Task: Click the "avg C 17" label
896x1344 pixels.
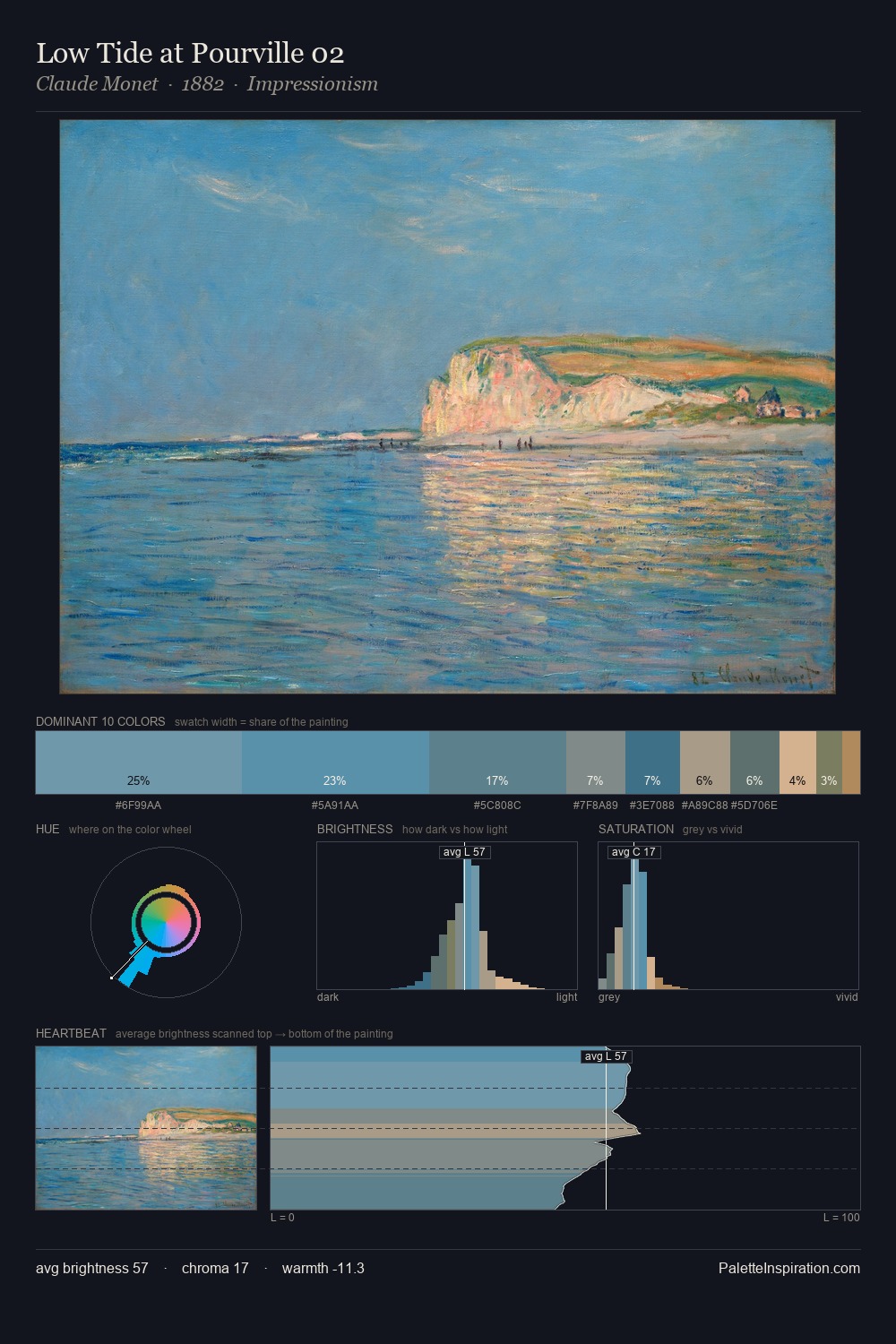Action: tap(633, 852)
